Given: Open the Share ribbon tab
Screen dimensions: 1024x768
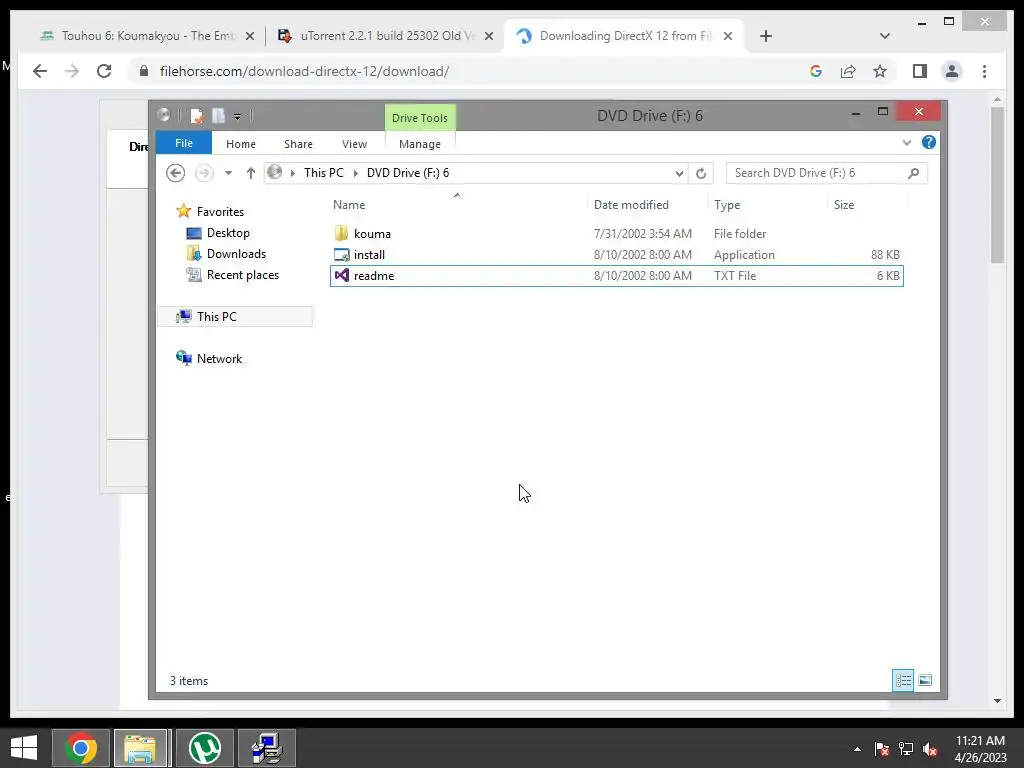Looking at the screenshot, I should click(298, 144).
